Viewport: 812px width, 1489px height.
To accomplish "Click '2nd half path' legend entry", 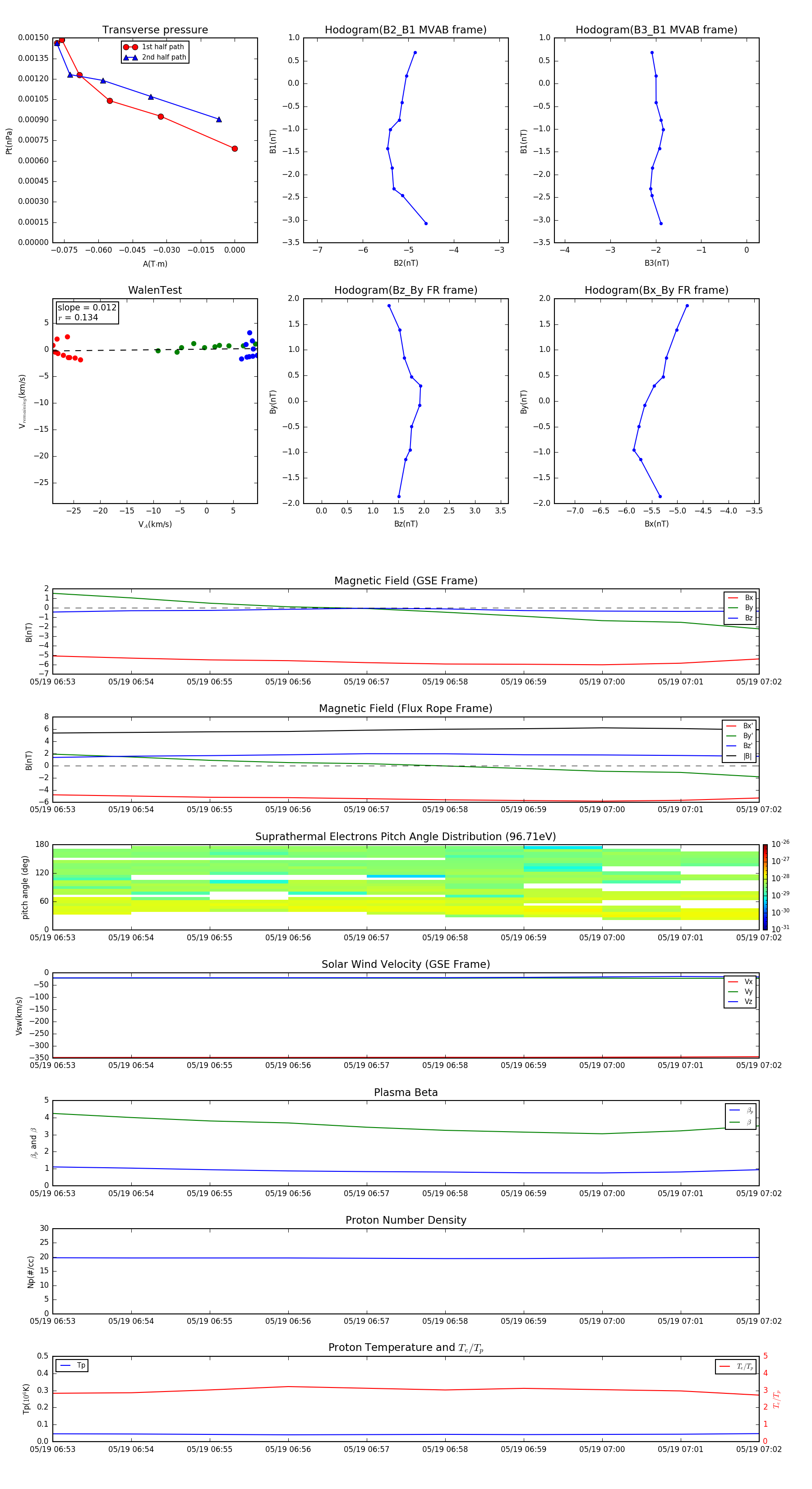I will click(x=155, y=57).
